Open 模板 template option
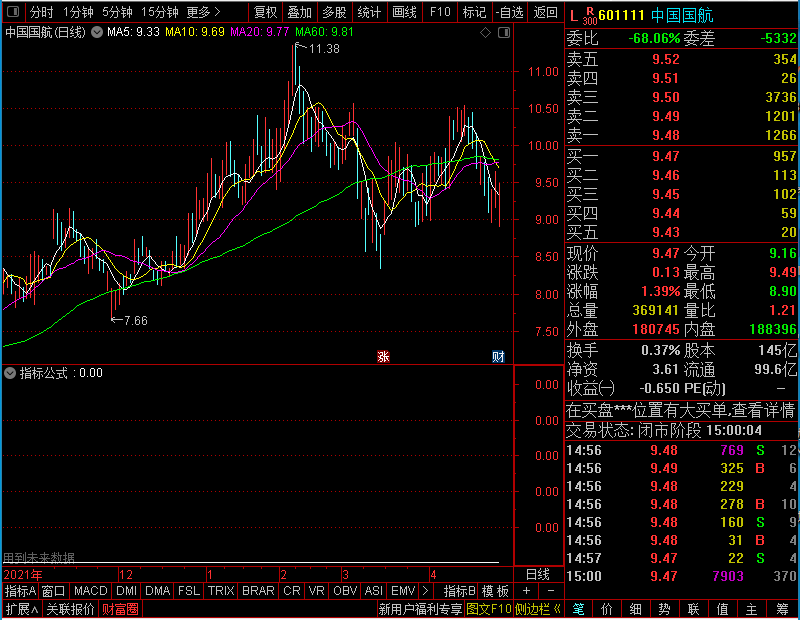Screen dimensions: 800x620 (x=495, y=591)
